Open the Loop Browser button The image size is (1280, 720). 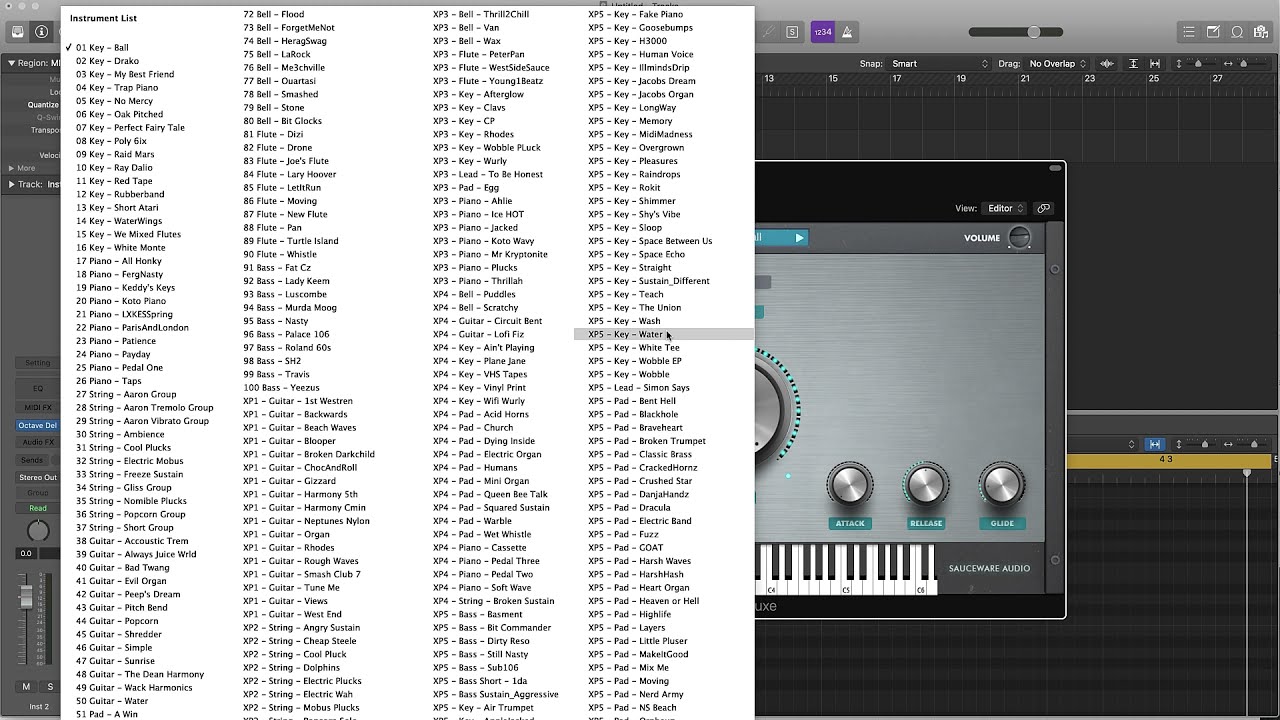point(1237,32)
